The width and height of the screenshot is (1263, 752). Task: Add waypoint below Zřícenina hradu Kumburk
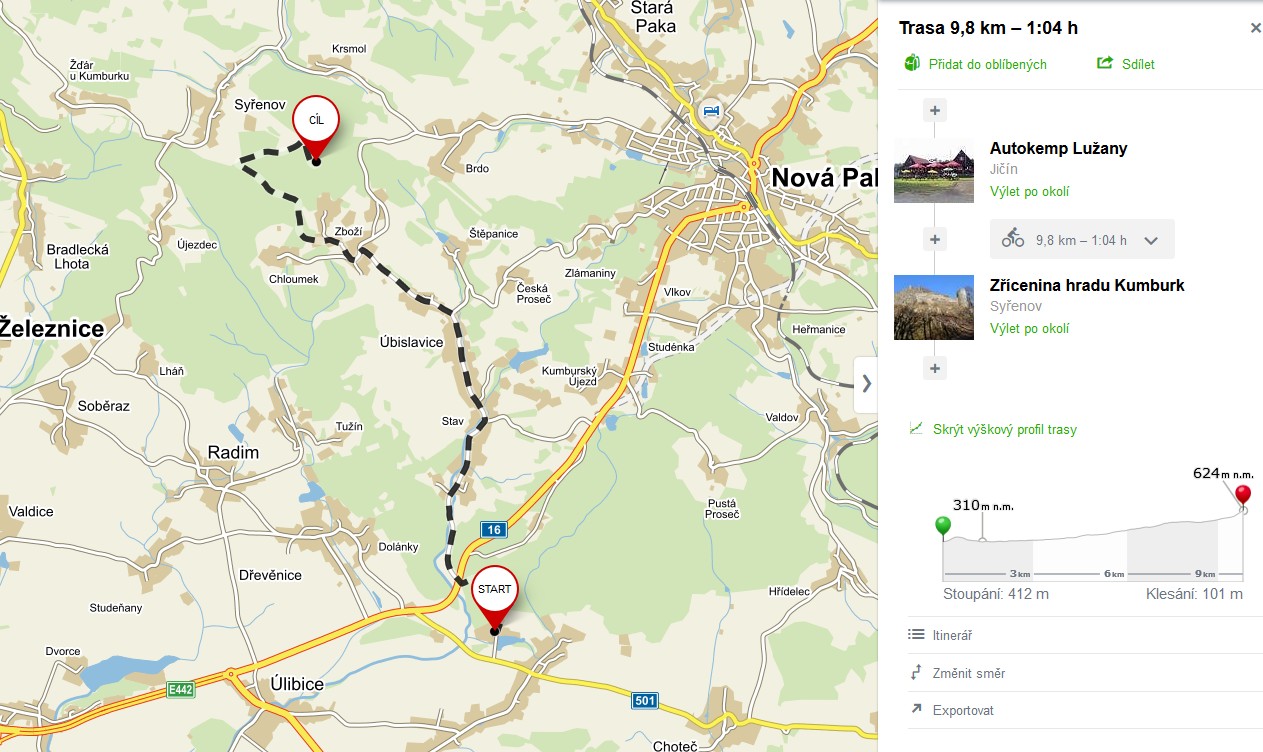point(935,368)
